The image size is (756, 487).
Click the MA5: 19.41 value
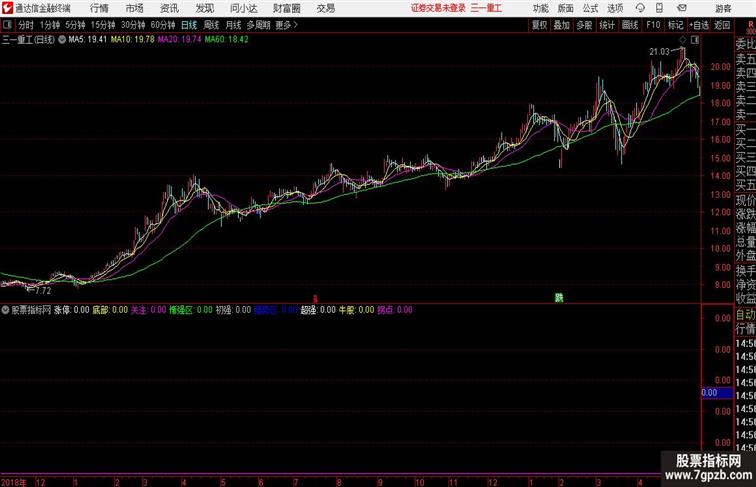[x=88, y=40]
